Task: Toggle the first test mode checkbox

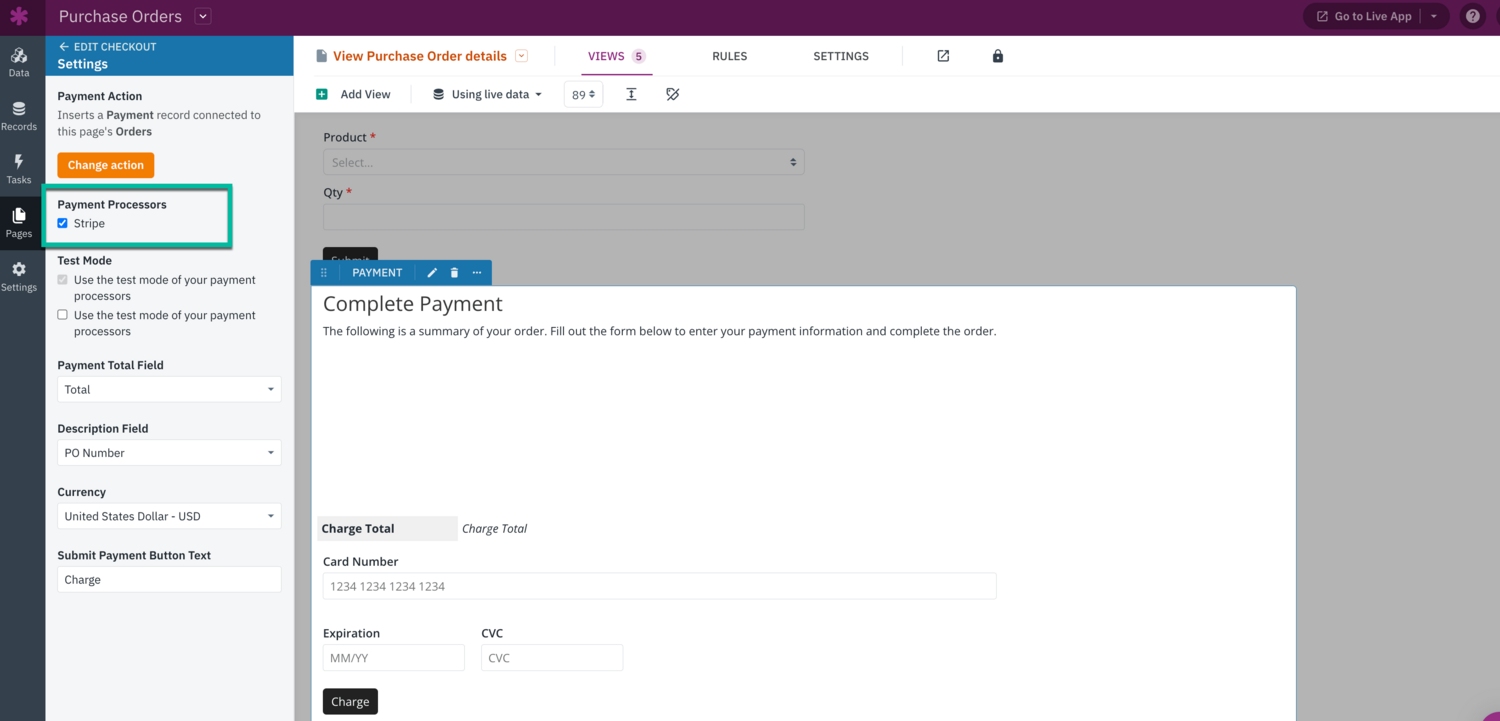Action: click(62, 279)
